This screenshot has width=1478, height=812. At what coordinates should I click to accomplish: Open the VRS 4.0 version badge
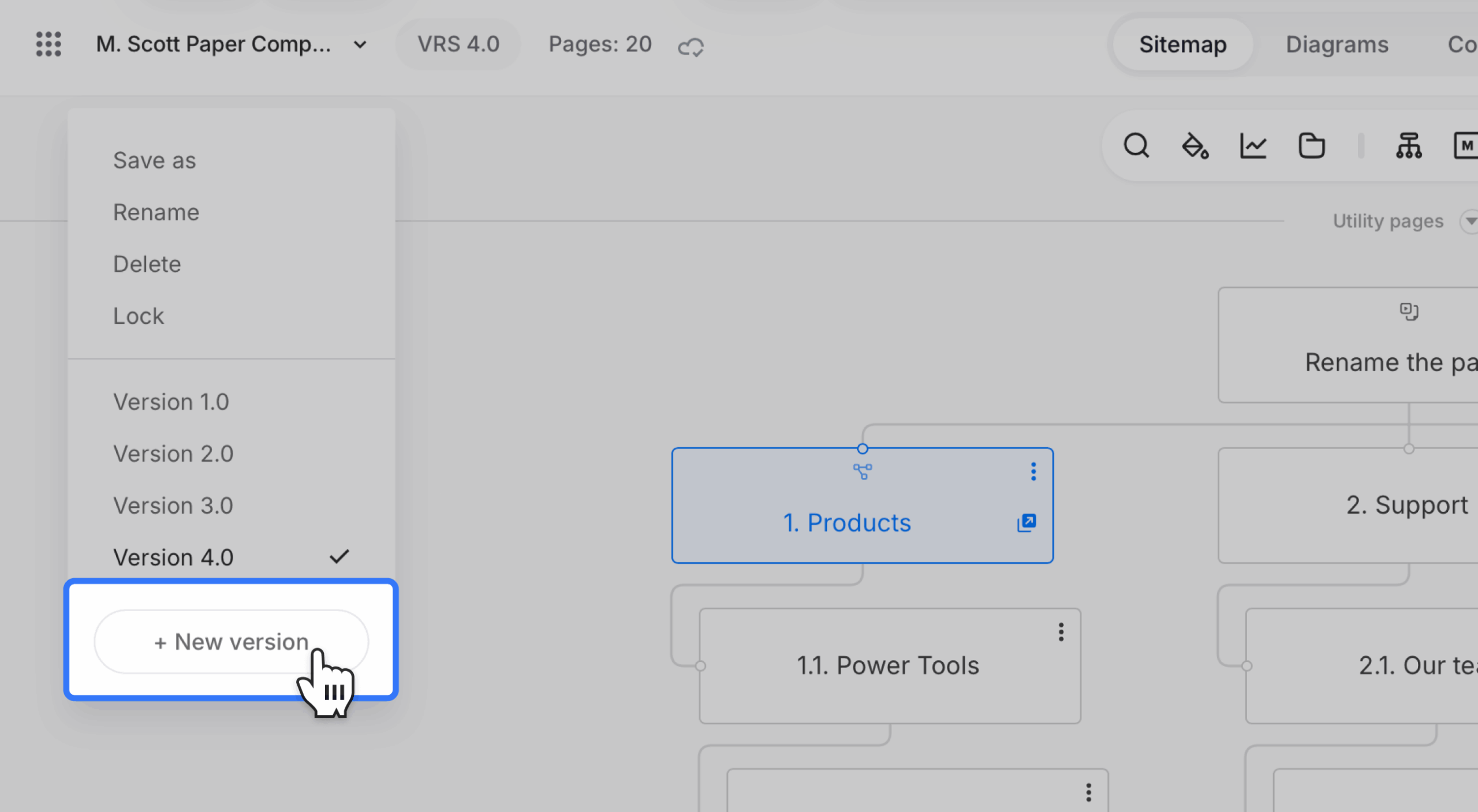458,44
